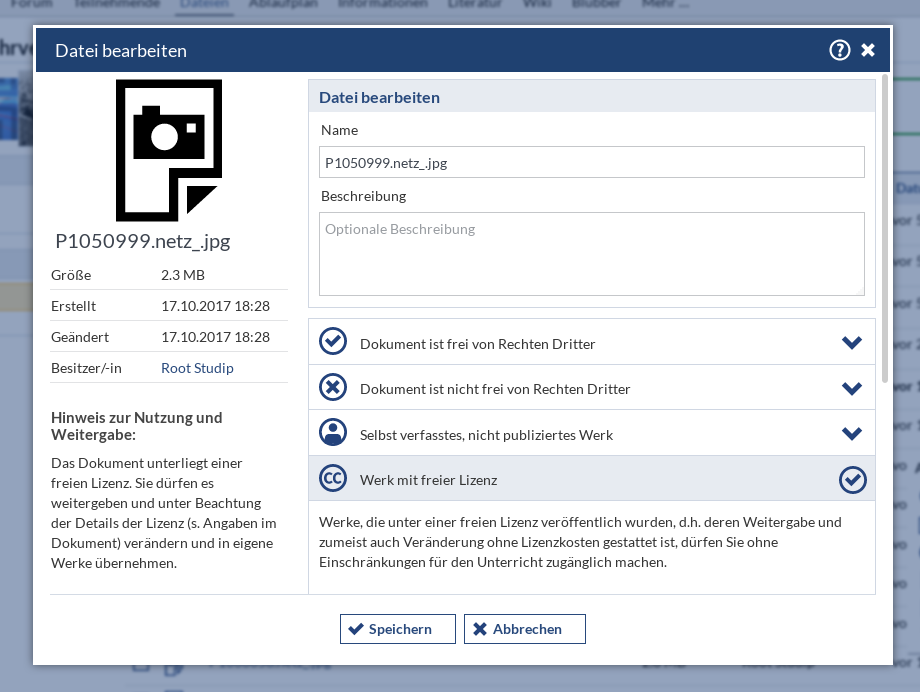Click the checkmark circle icon for rights-free document

click(x=332, y=342)
